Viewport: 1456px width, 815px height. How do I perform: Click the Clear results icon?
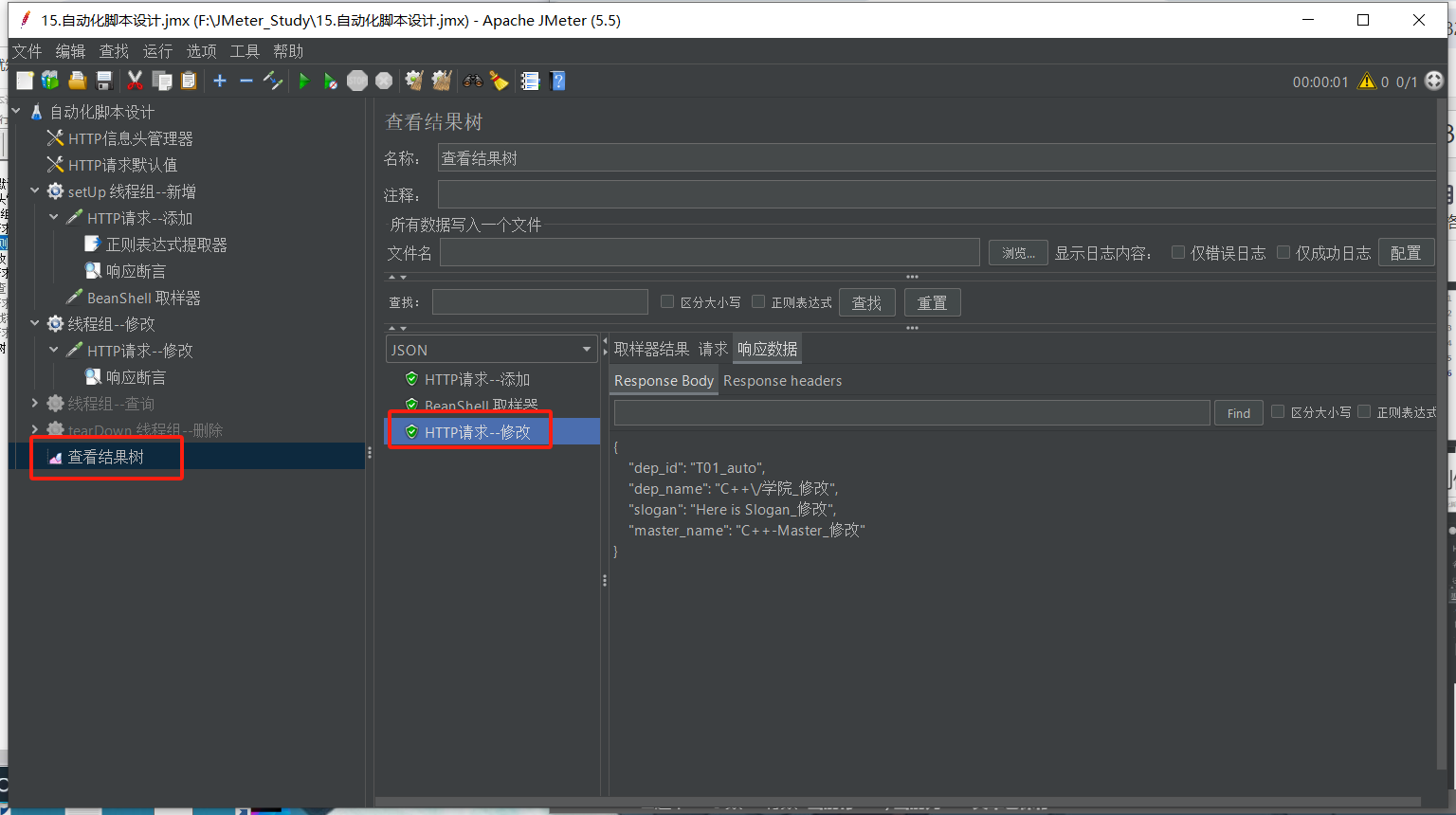pos(414,81)
